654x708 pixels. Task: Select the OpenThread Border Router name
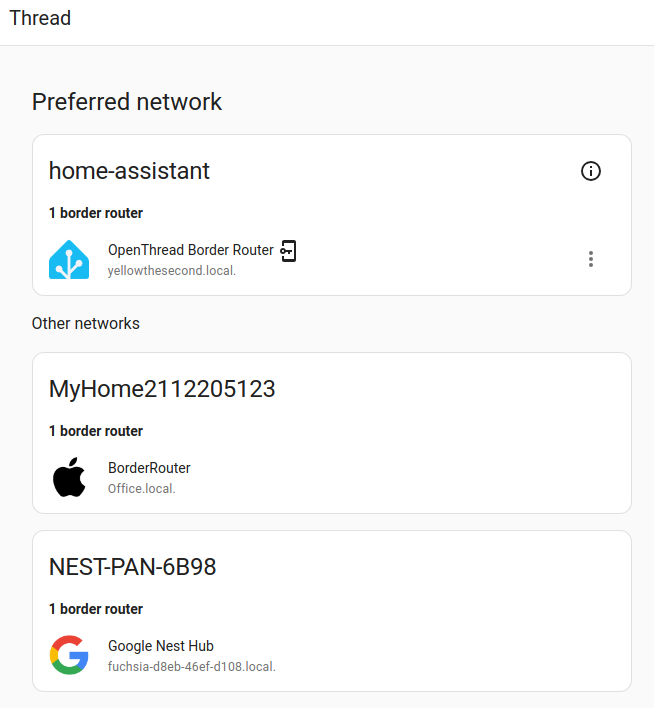pos(190,250)
